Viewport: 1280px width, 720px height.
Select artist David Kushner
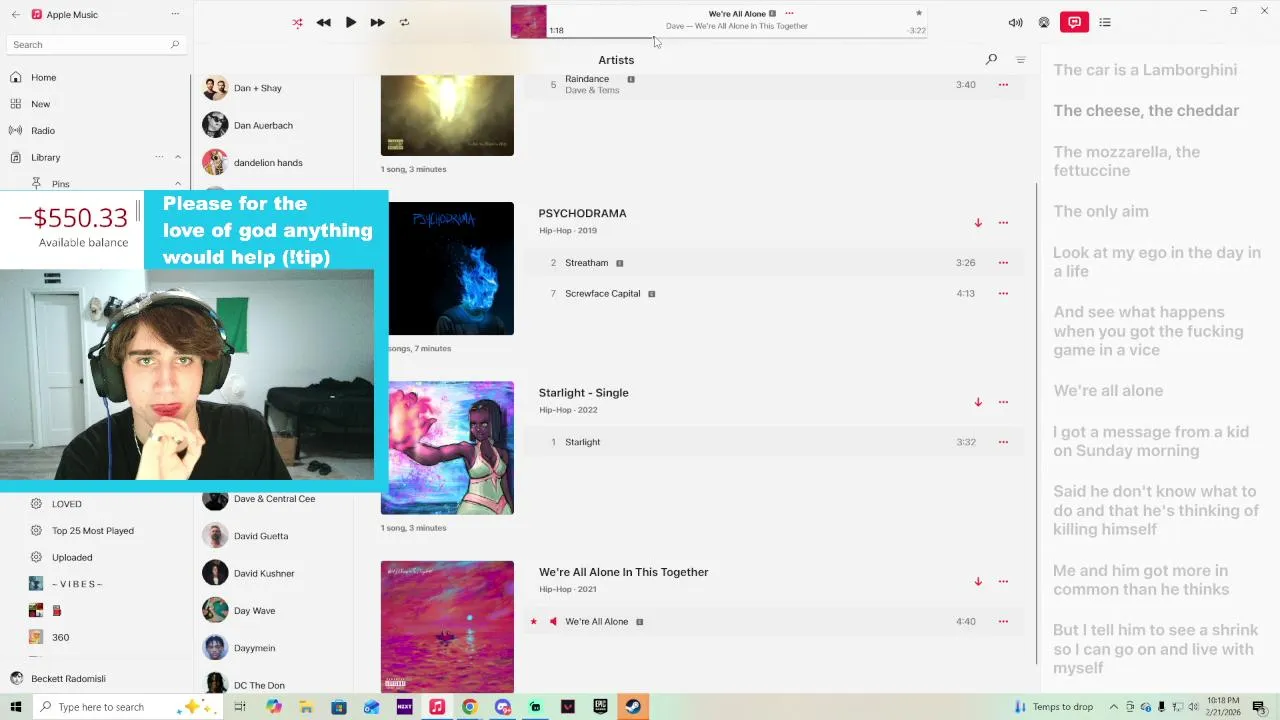pyautogui.click(x=263, y=573)
